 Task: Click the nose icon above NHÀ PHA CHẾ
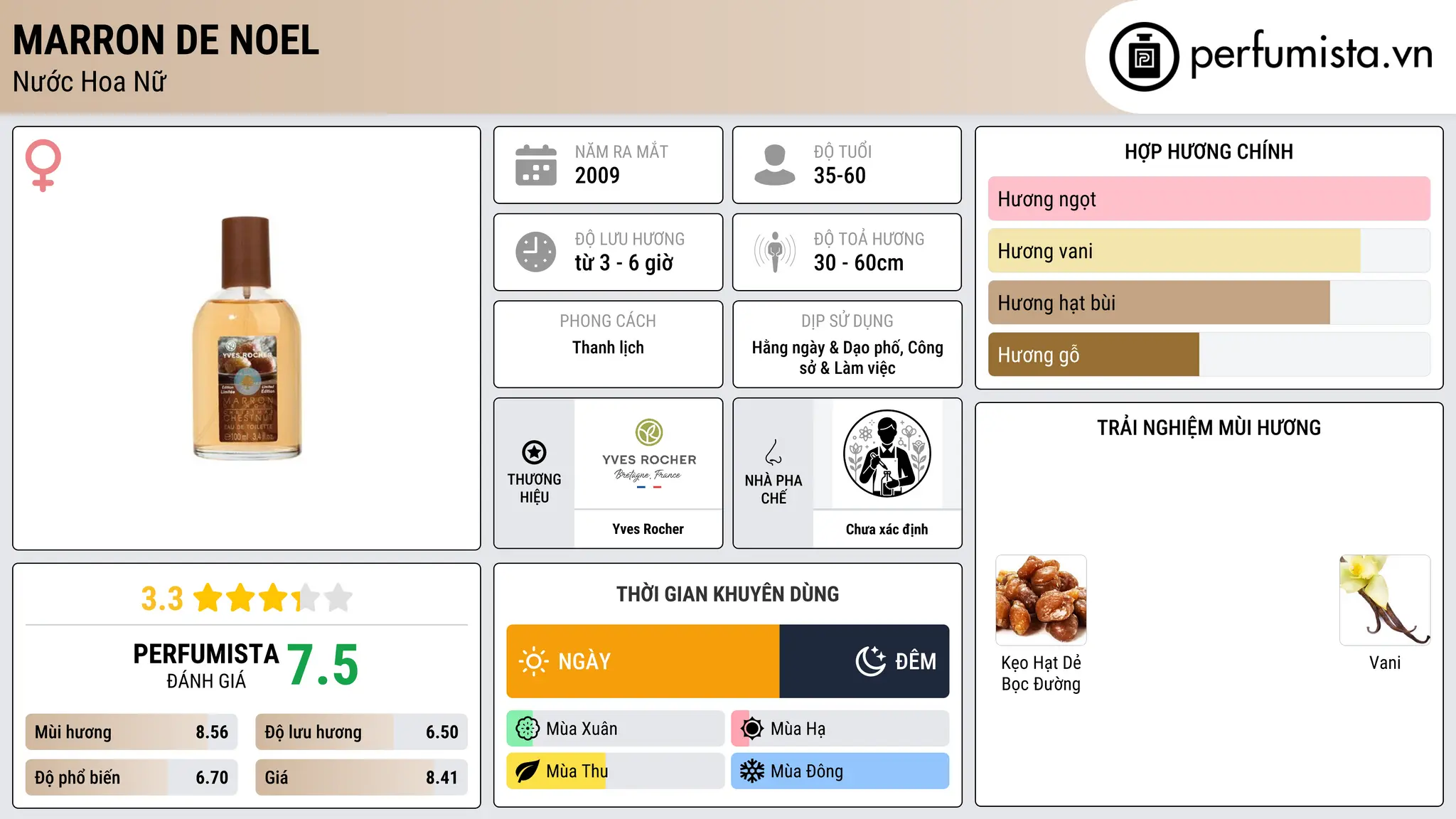pyautogui.click(x=773, y=452)
